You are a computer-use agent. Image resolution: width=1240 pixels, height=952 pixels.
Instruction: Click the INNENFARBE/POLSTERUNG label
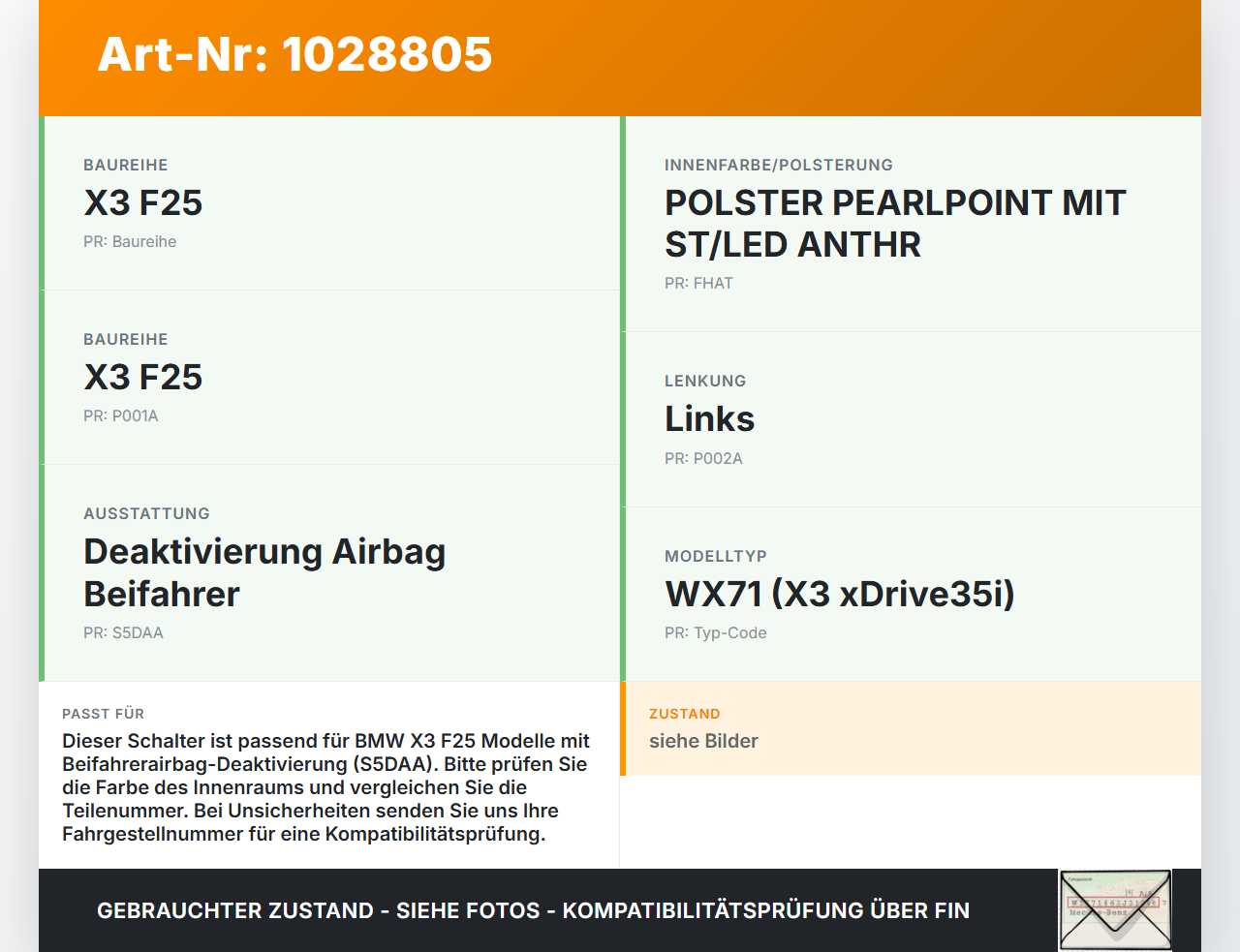(778, 166)
